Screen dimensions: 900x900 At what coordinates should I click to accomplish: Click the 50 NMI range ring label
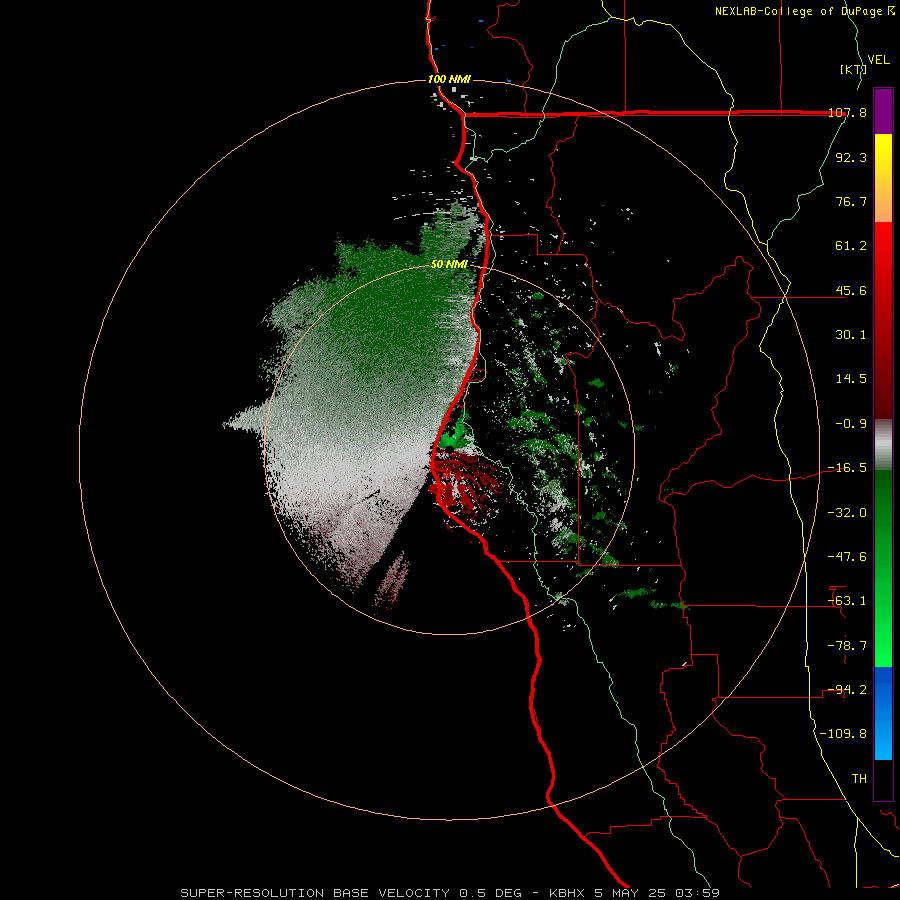449,264
